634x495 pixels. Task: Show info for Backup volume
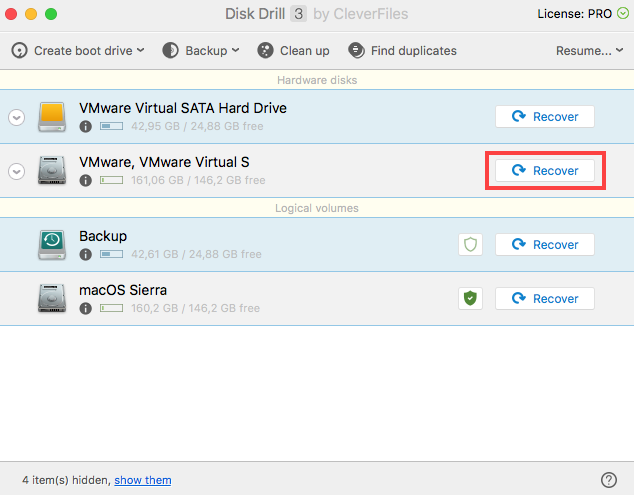[85, 254]
